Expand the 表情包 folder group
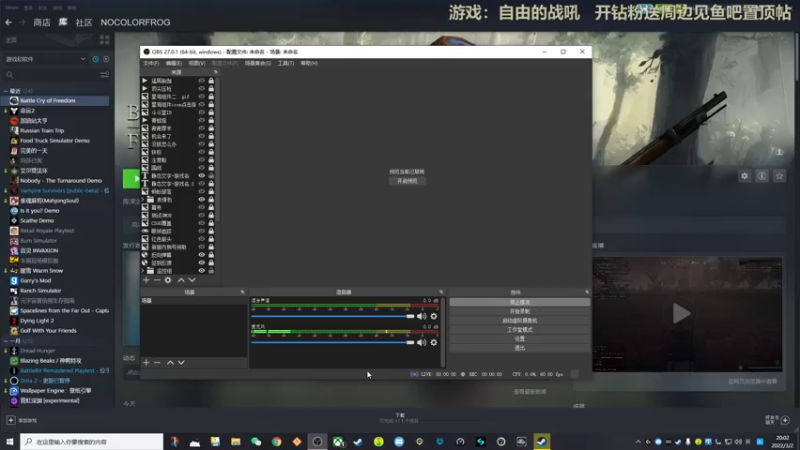 click(143, 199)
